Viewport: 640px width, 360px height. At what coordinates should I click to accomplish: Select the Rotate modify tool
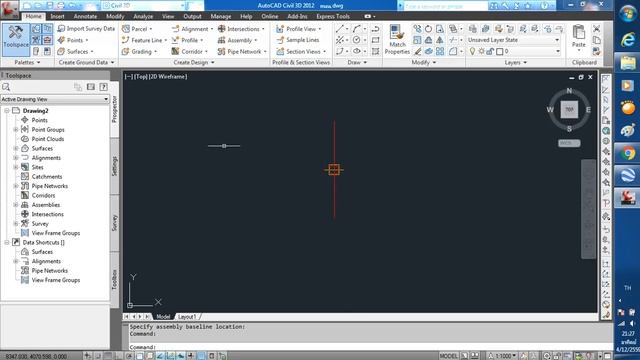428,29
